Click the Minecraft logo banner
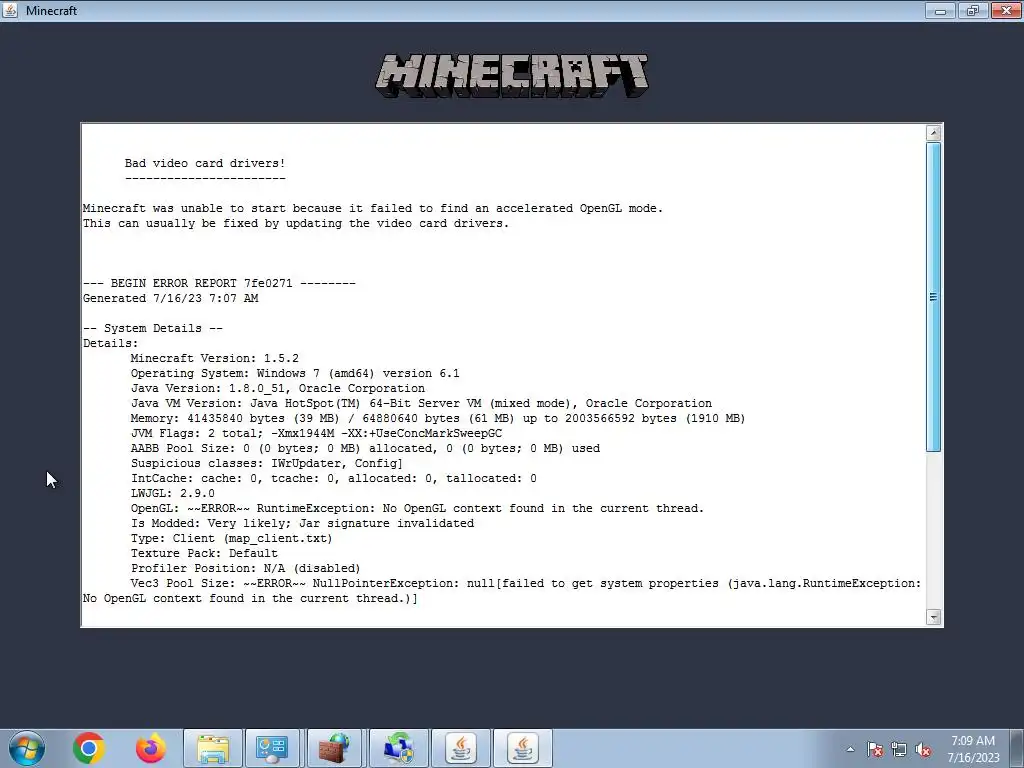Image resolution: width=1024 pixels, height=768 pixels. click(x=512, y=76)
